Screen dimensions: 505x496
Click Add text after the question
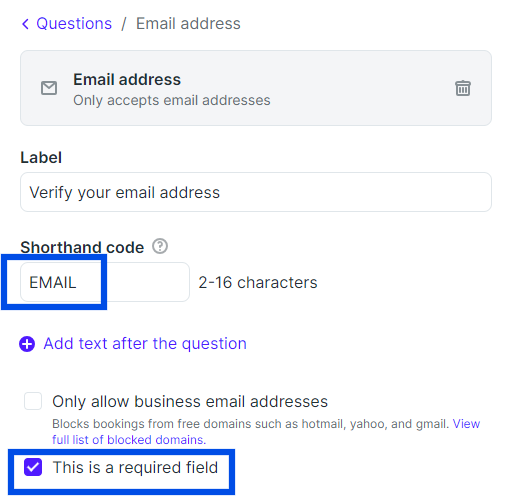pos(145,344)
